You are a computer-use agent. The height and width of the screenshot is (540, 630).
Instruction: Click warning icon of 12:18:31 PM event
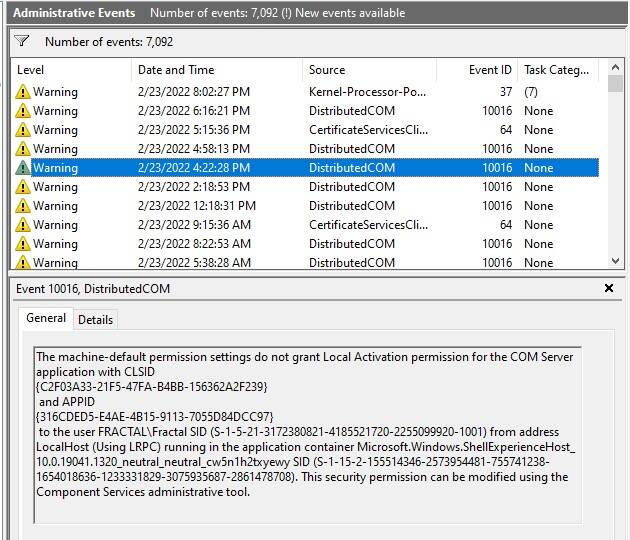point(23,206)
